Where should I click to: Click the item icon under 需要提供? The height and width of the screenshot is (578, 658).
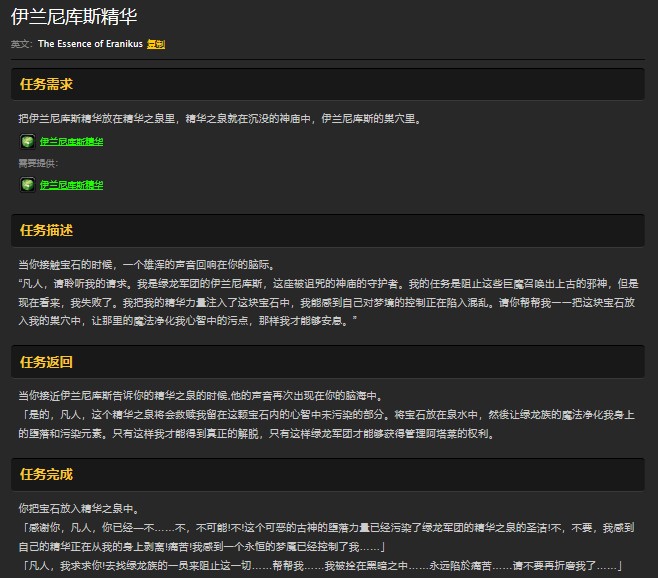tap(28, 184)
